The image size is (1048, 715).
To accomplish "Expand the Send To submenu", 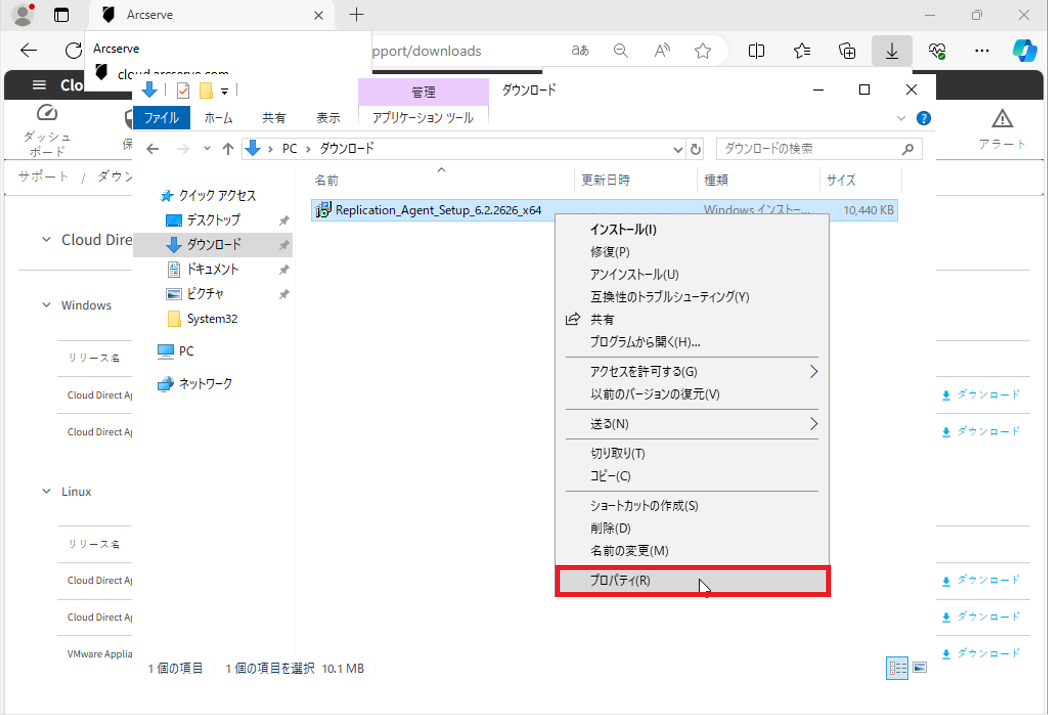I will (813, 424).
